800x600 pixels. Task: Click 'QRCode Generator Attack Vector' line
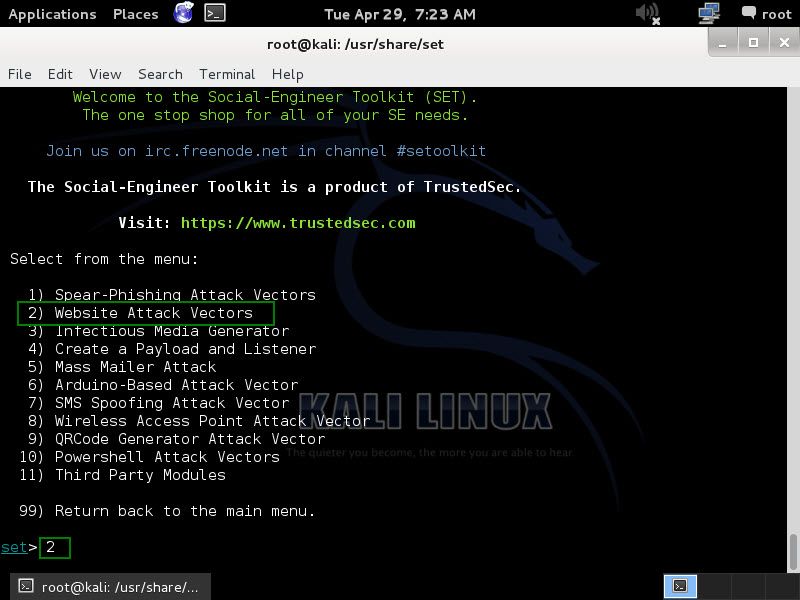177,439
